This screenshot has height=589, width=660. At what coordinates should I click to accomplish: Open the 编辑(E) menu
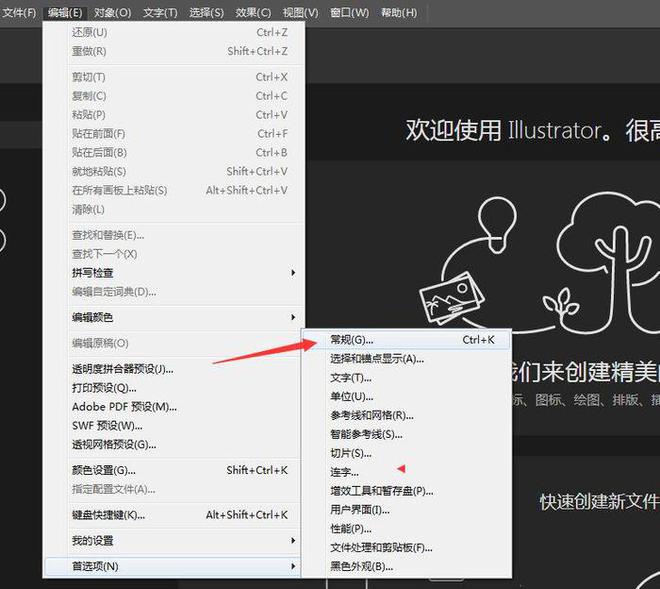click(65, 13)
